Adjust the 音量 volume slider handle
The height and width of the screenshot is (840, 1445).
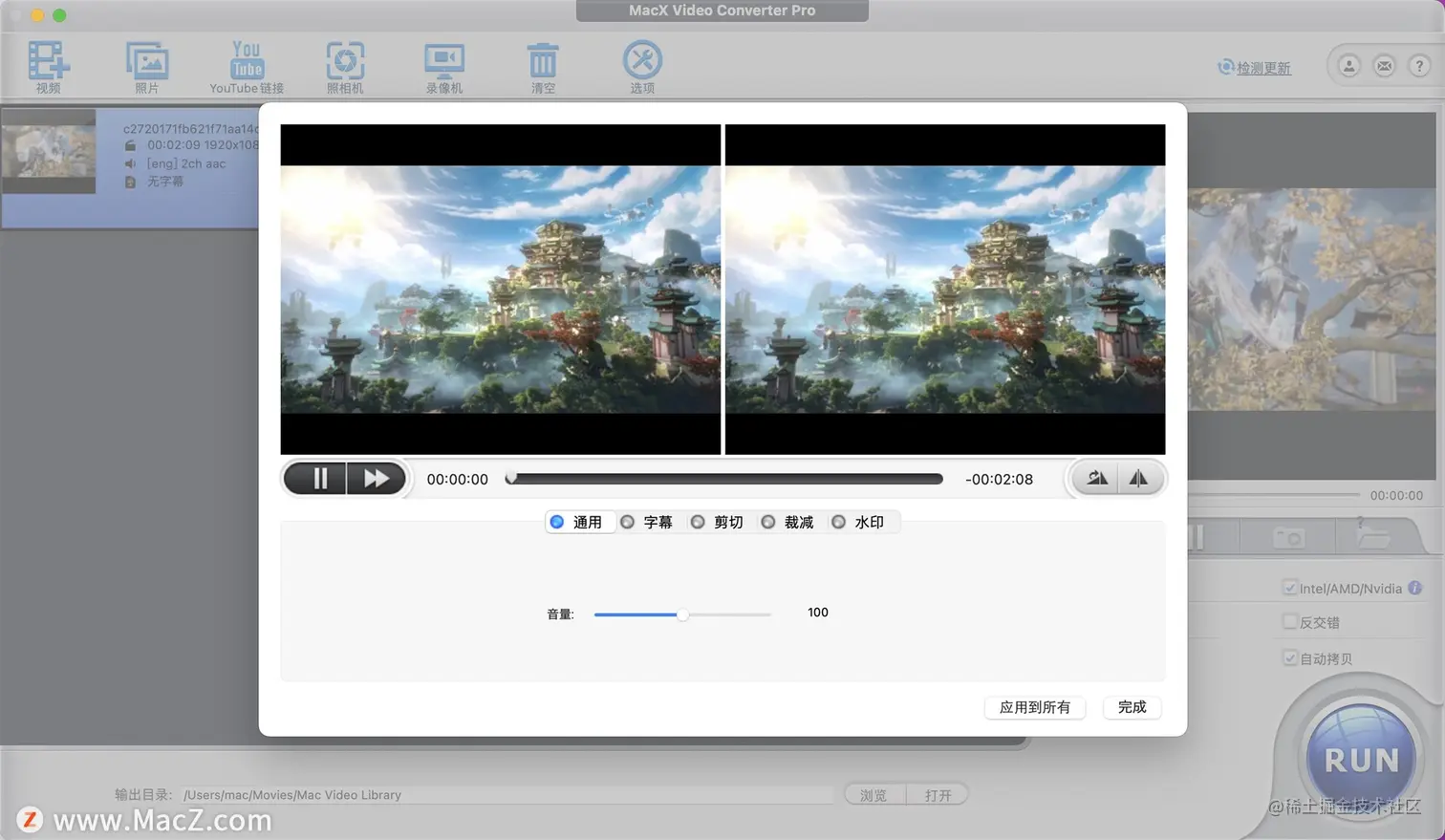(682, 614)
